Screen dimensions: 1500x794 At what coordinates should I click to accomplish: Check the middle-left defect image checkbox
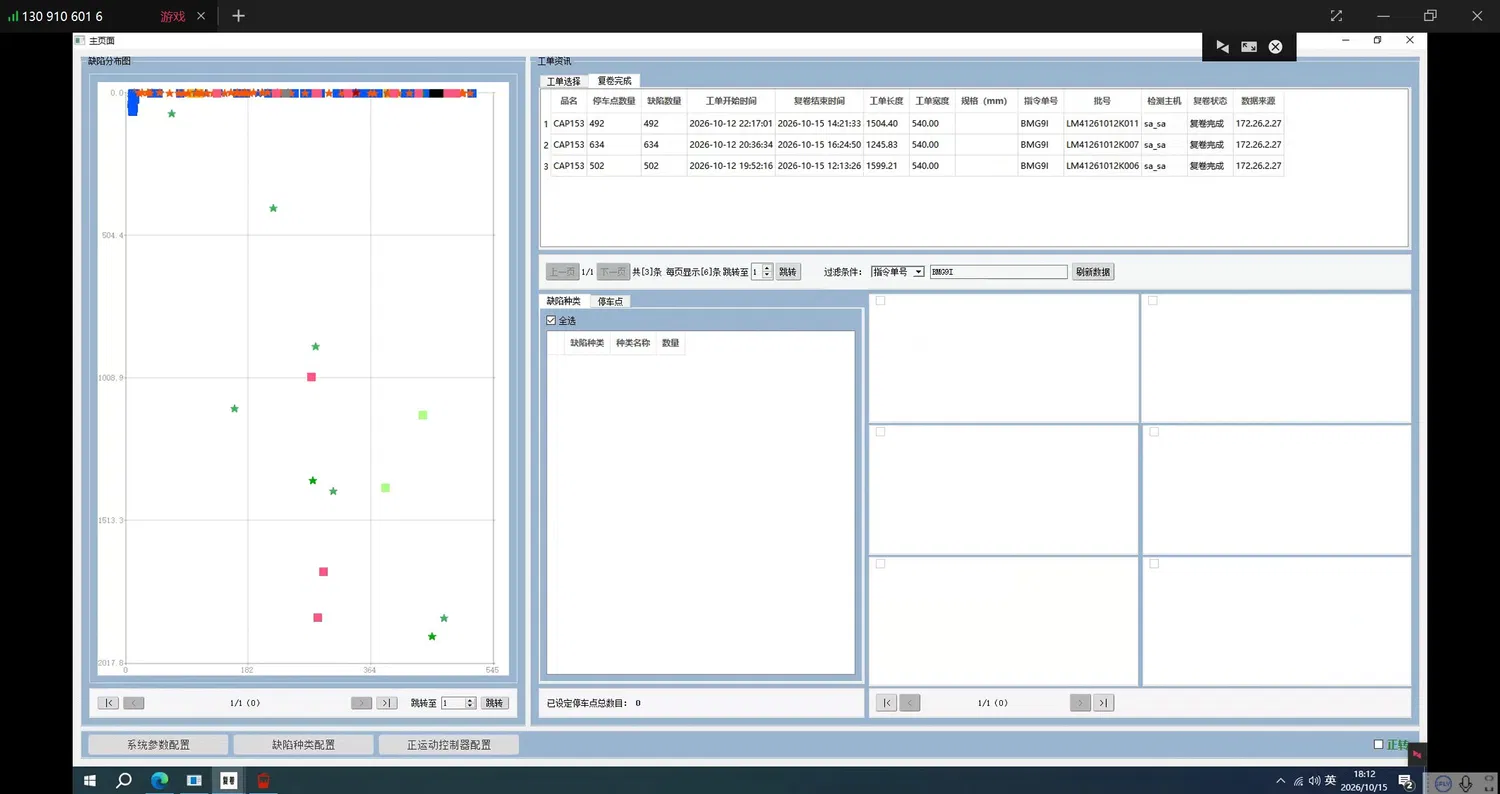click(880, 431)
